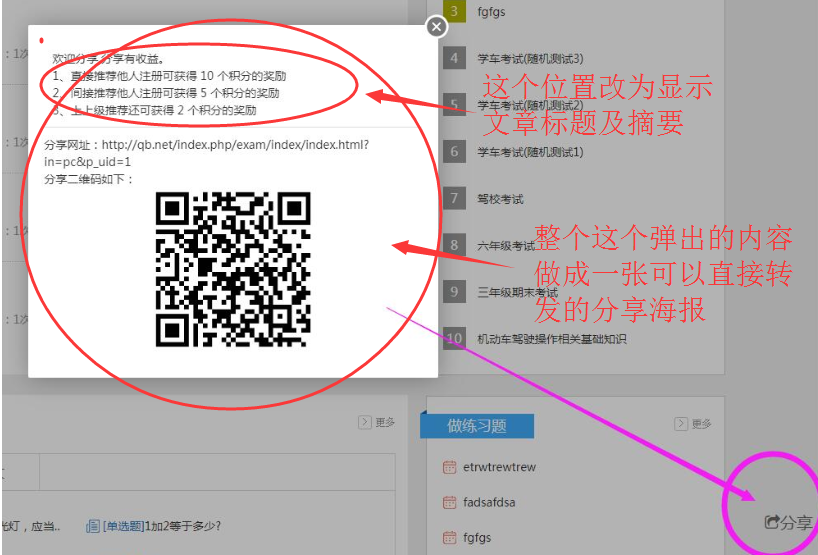Click the rank 3 number badge
Screen dimensions: 818x555
tap(454, 11)
